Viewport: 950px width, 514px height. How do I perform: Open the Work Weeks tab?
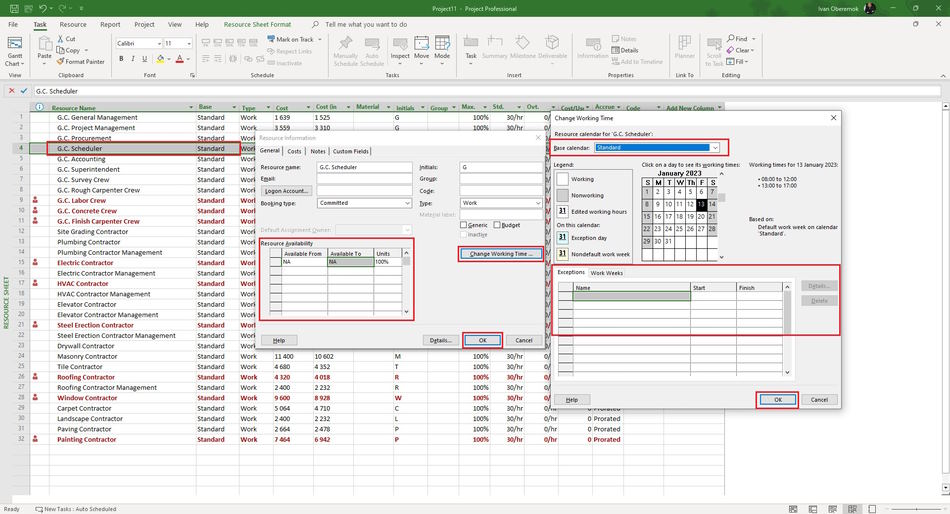click(606, 273)
